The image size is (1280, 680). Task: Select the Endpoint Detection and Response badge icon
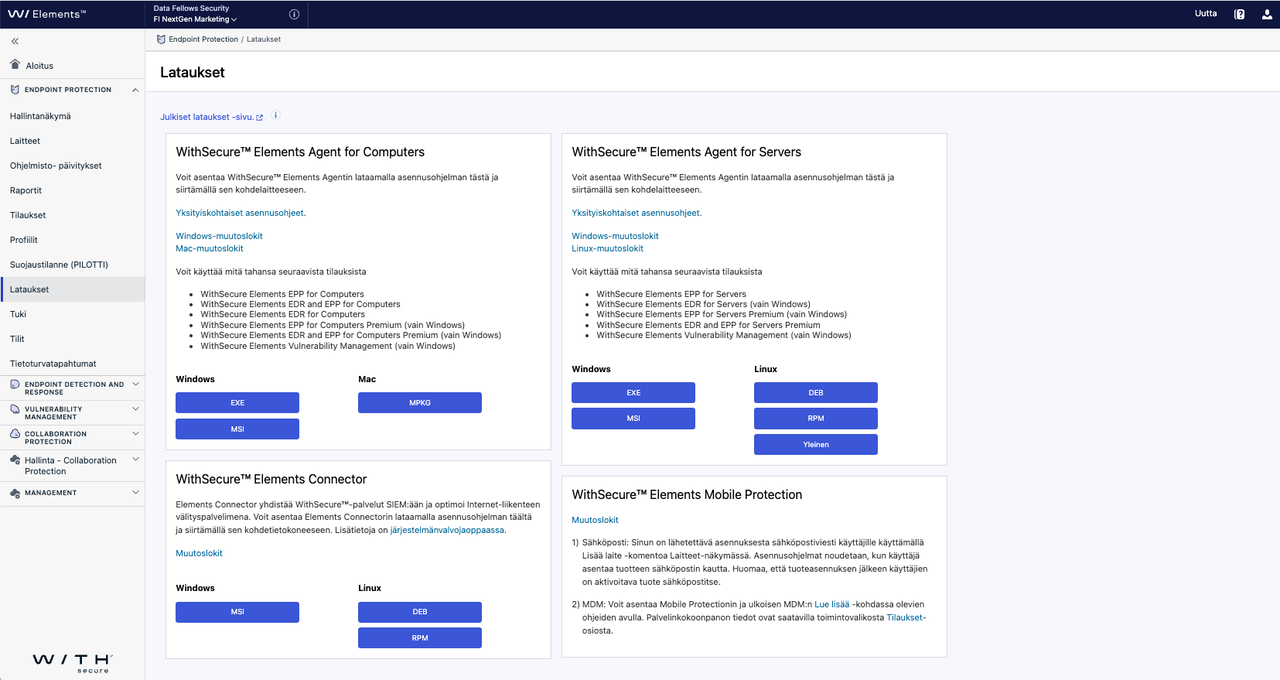tap(13, 386)
